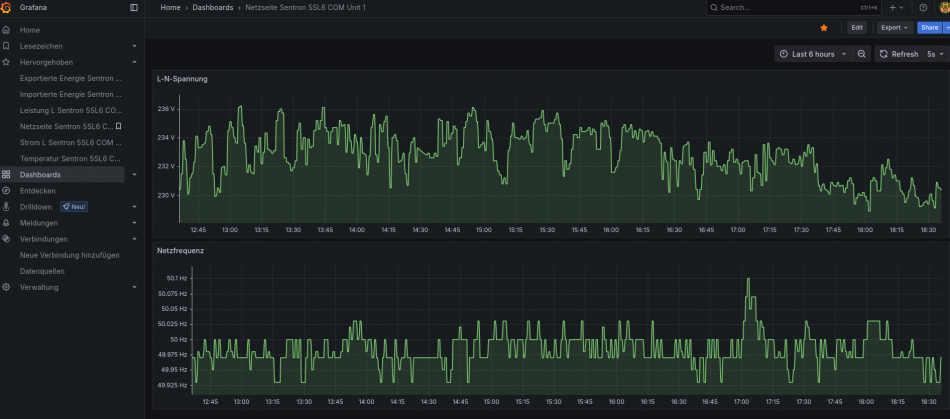Click the blue Share button
950x419 pixels.
929,28
